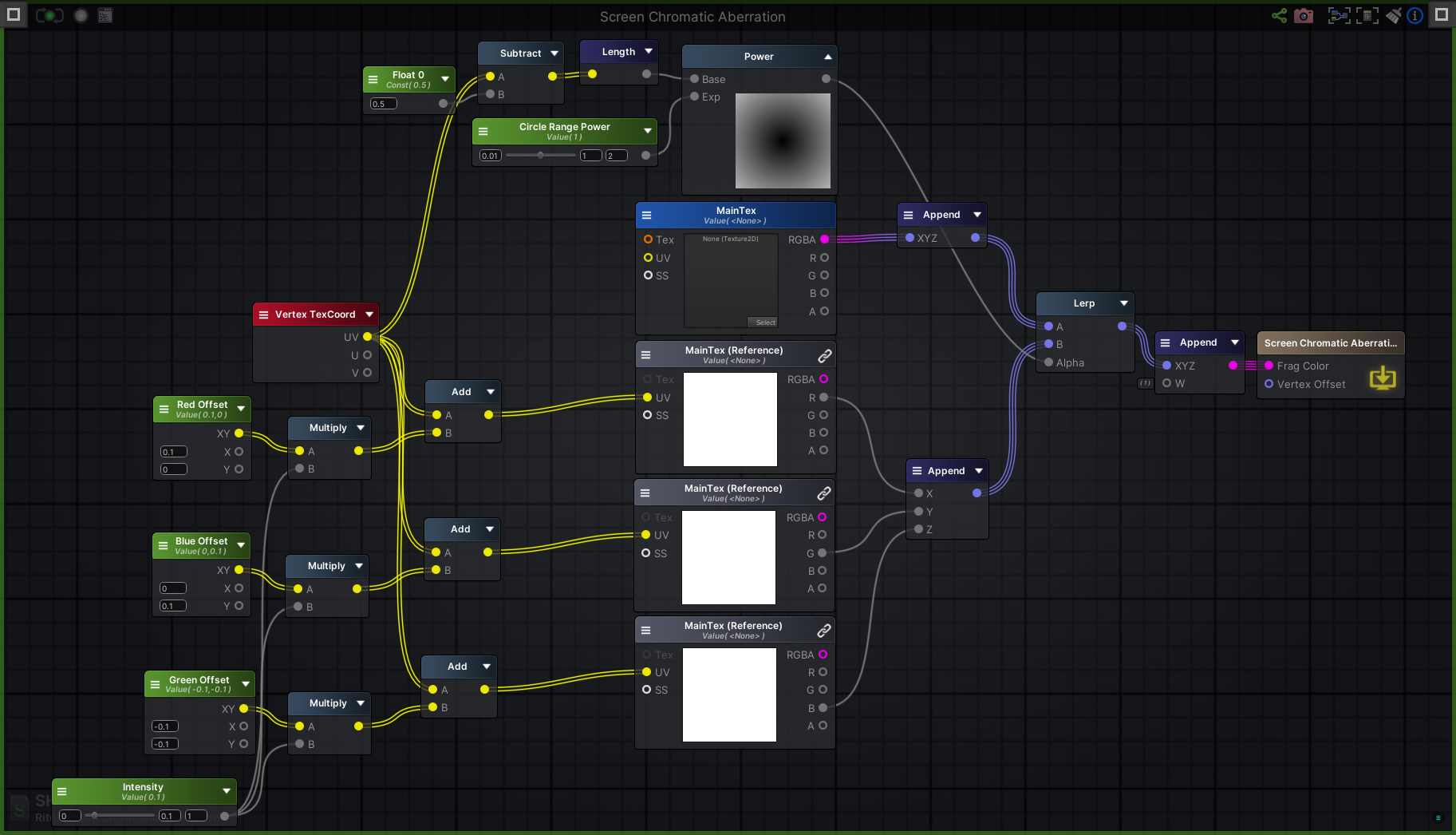Click the 0.5 value field on Float 0 node
The height and width of the screenshot is (835, 1456).
383,103
